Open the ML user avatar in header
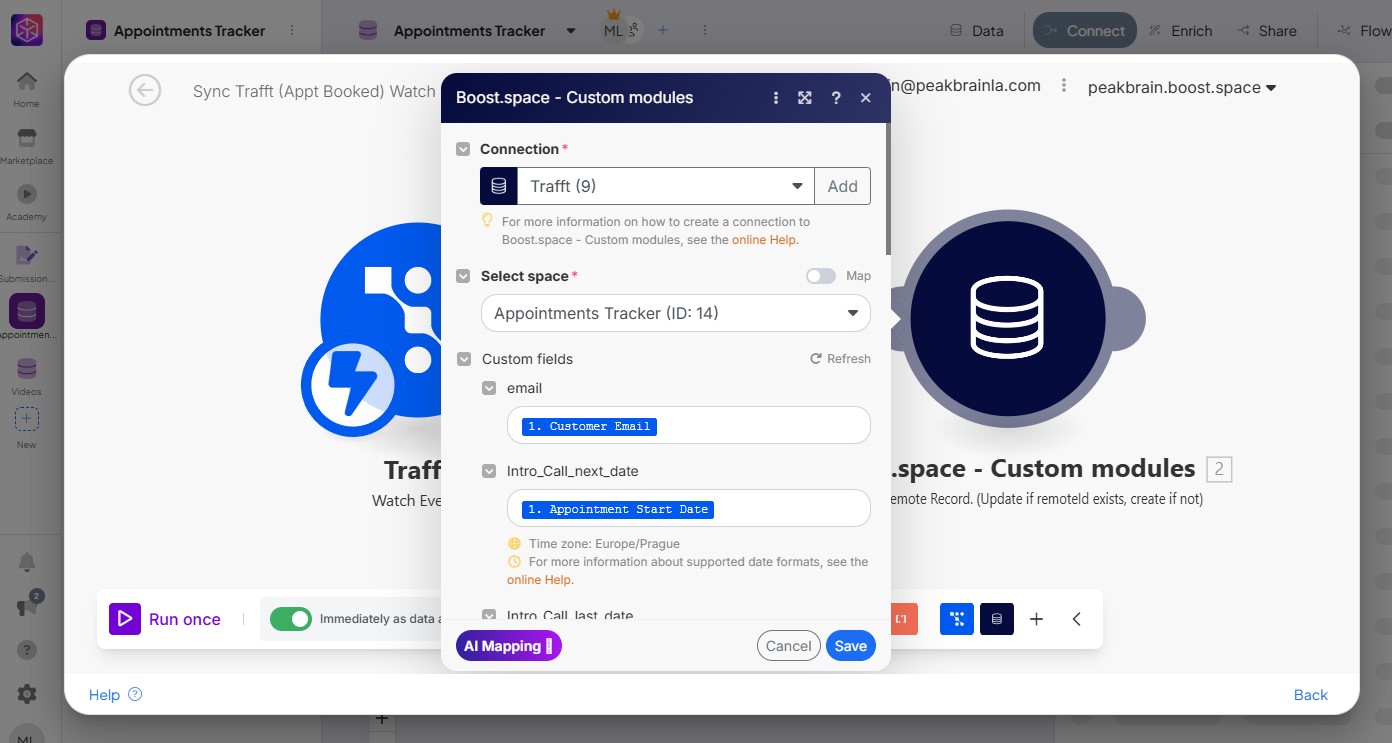The height and width of the screenshot is (743, 1392). [613, 31]
